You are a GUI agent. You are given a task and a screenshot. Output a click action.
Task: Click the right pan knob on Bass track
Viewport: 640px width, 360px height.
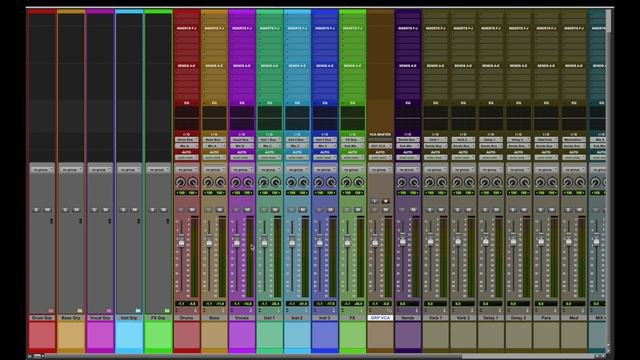point(220,182)
